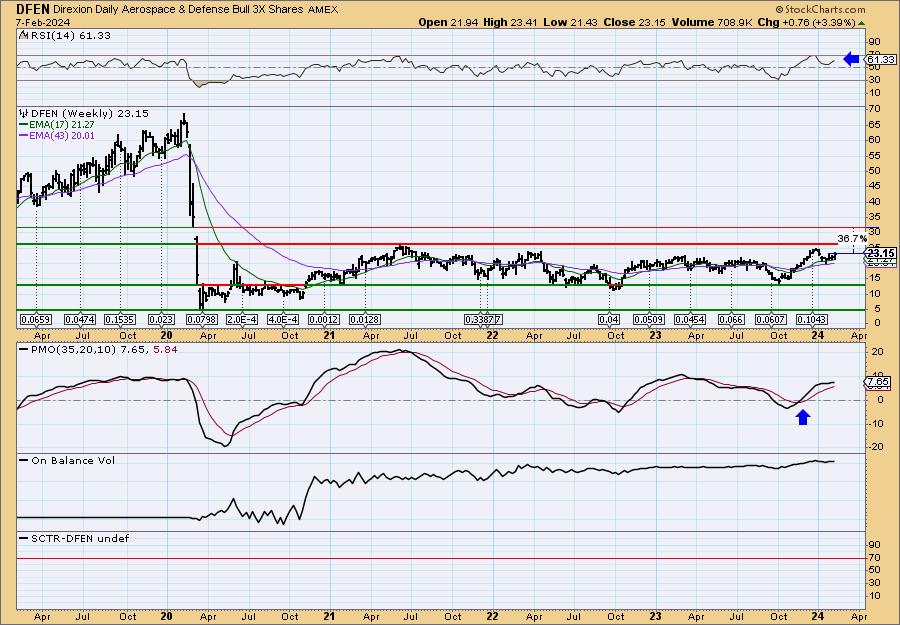Viewport: 900px width, 625px height.
Task: Open the StockCharts.com copyright link
Action: pyautogui.click(x=820, y=9)
